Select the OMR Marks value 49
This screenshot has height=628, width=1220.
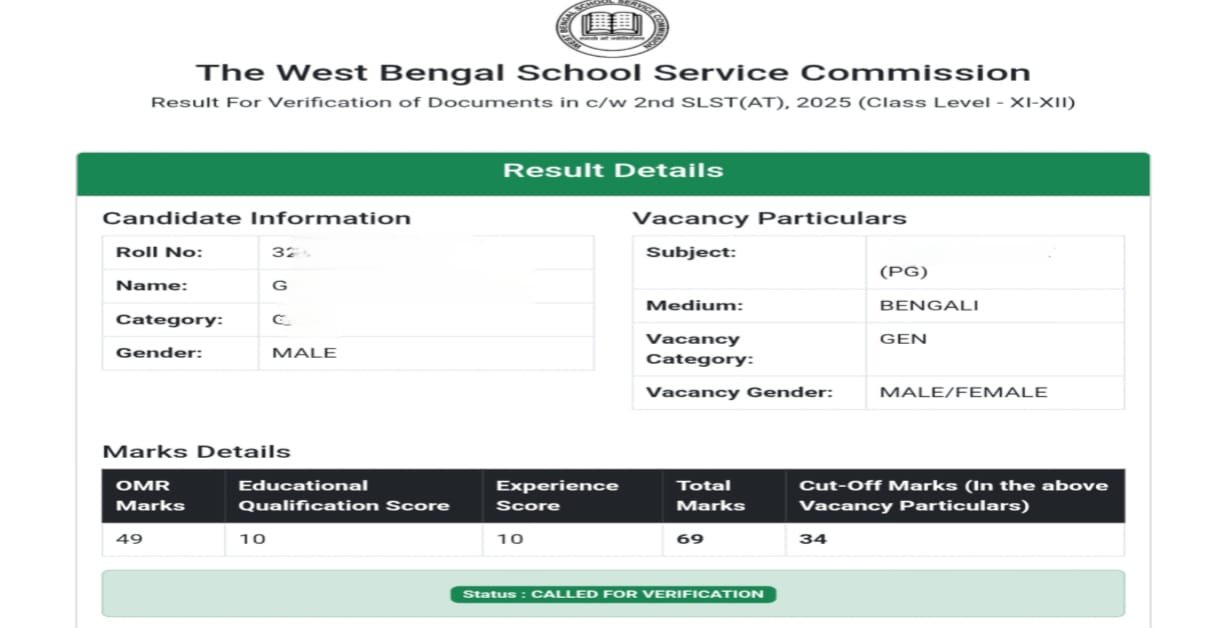pyautogui.click(x=130, y=539)
